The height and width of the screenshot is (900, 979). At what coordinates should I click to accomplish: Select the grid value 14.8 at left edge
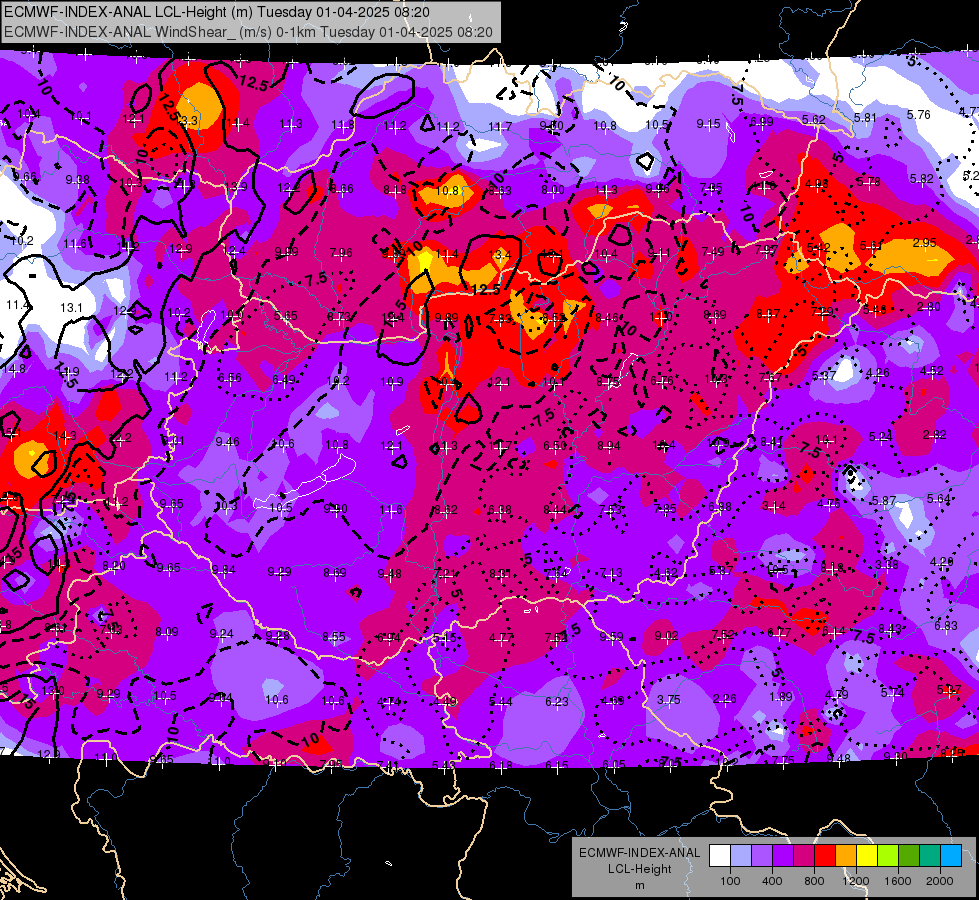point(14,368)
